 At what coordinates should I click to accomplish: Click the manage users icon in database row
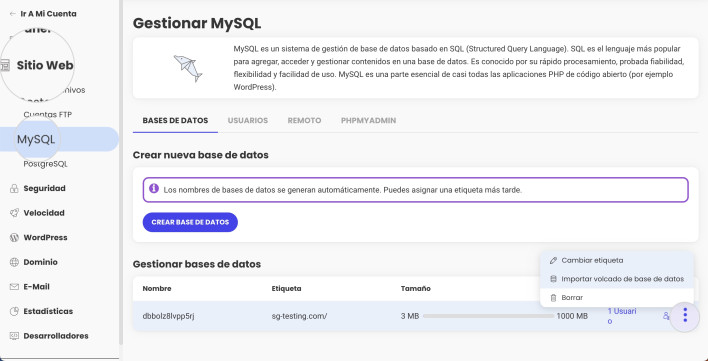(666, 316)
